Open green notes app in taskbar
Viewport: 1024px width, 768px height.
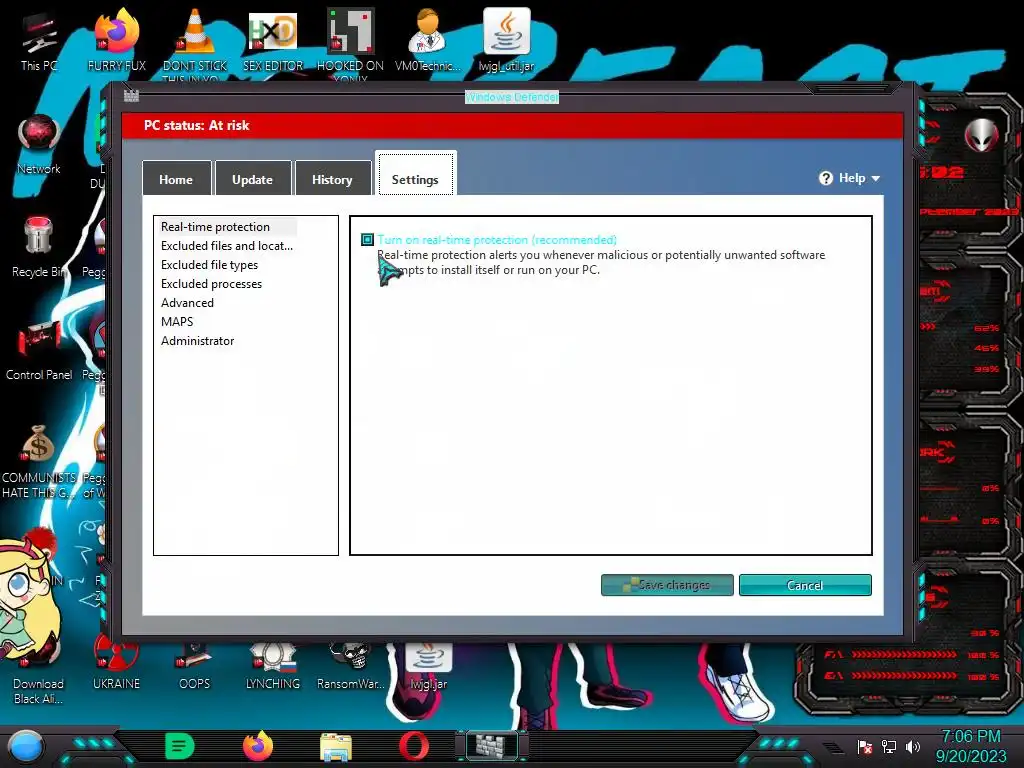(x=180, y=746)
